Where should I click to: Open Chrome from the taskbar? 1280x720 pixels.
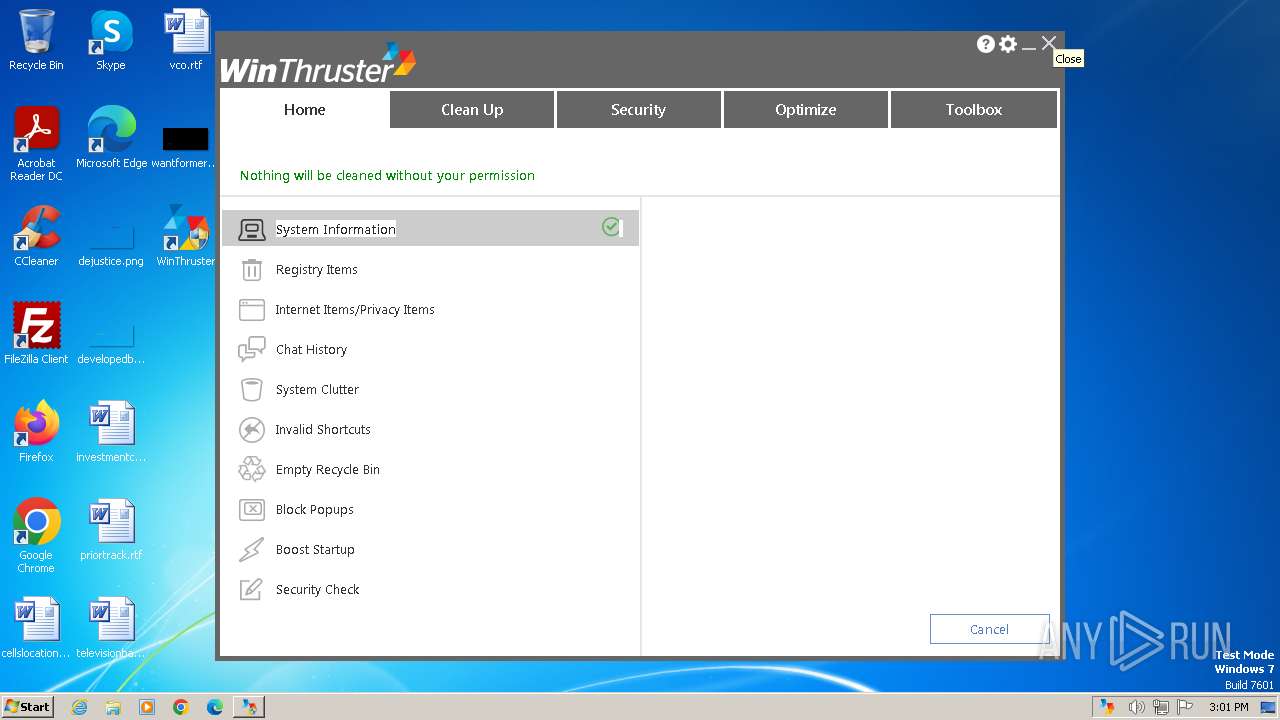coord(180,707)
